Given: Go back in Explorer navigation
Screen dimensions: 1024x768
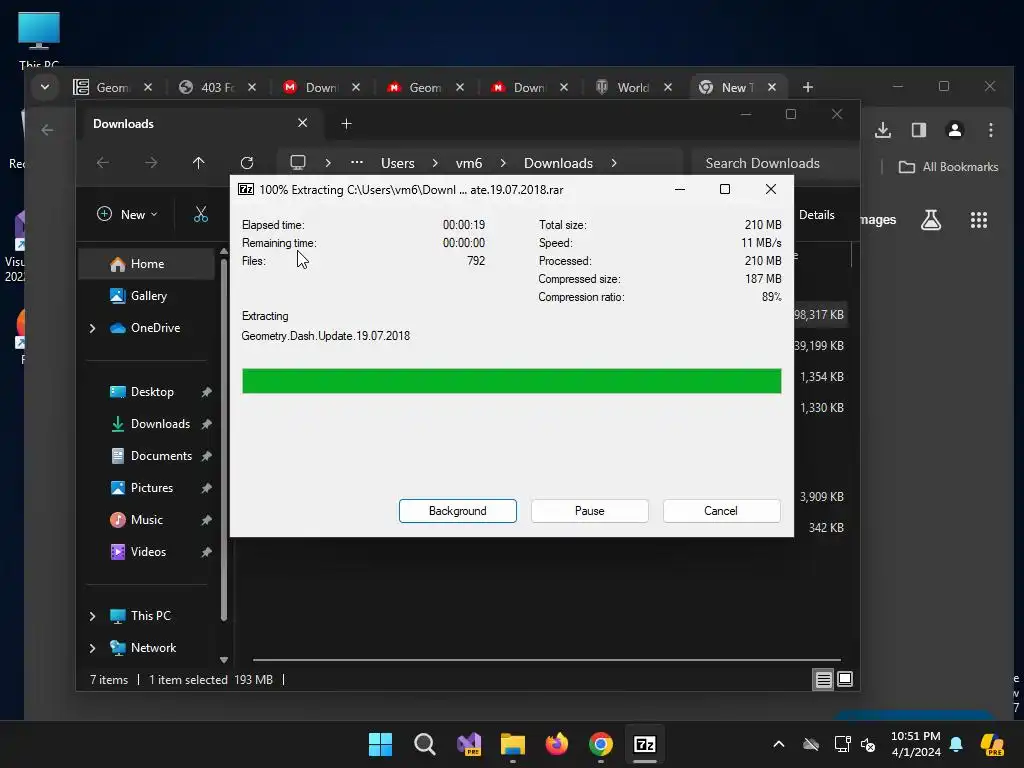Looking at the screenshot, I should (103, 163).
